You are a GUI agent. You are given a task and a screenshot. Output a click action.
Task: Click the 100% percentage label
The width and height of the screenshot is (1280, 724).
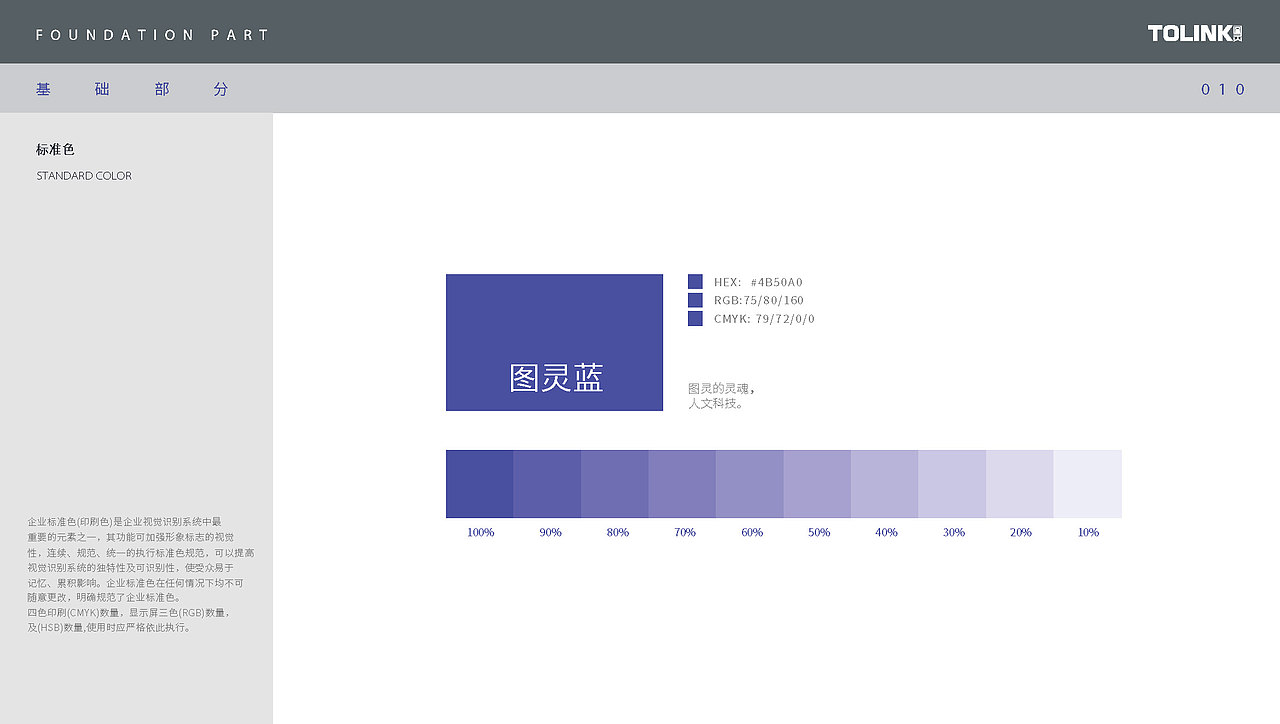click(481, 532)
